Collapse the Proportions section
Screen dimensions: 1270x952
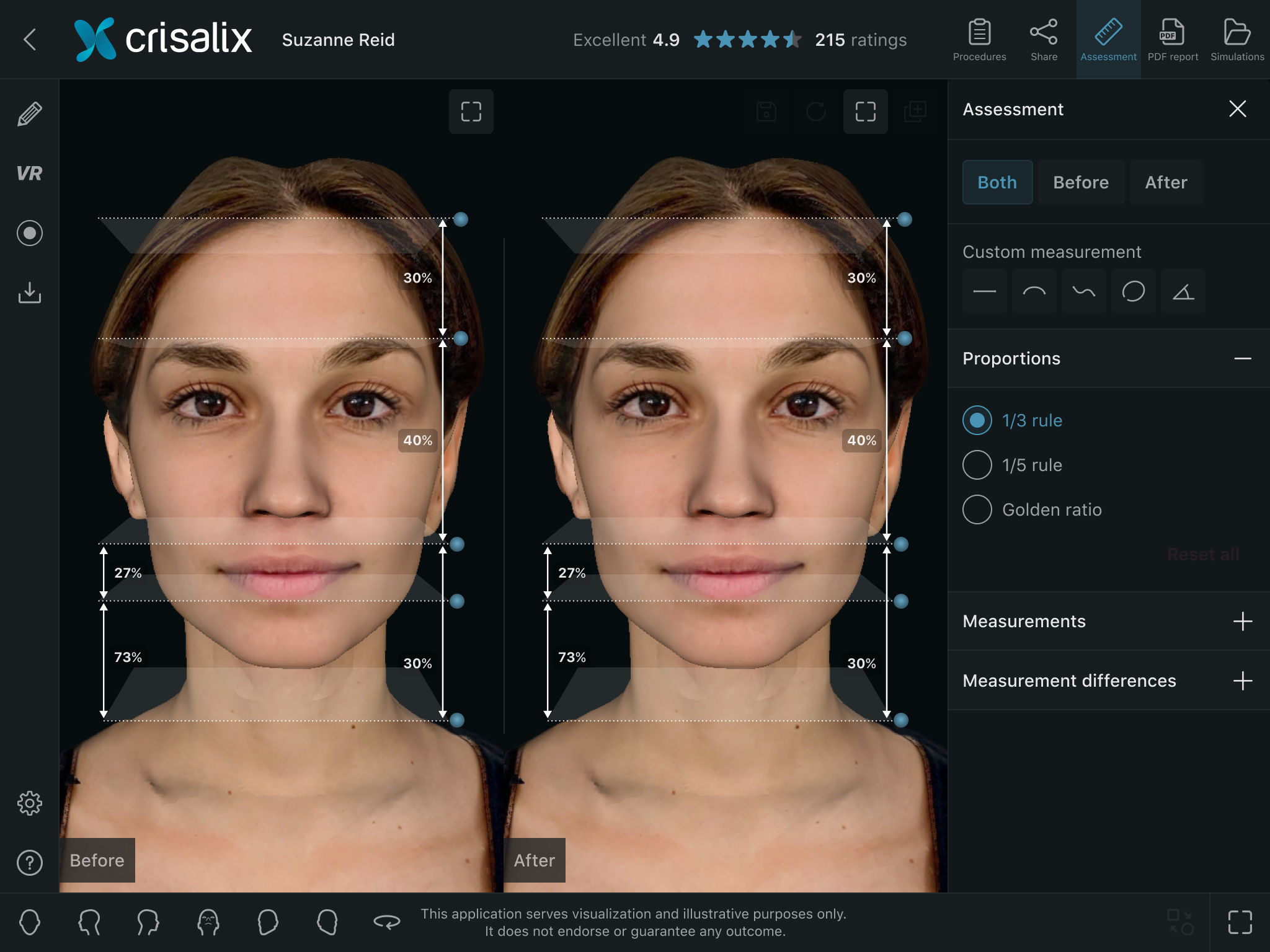(x=1242, y=359)
